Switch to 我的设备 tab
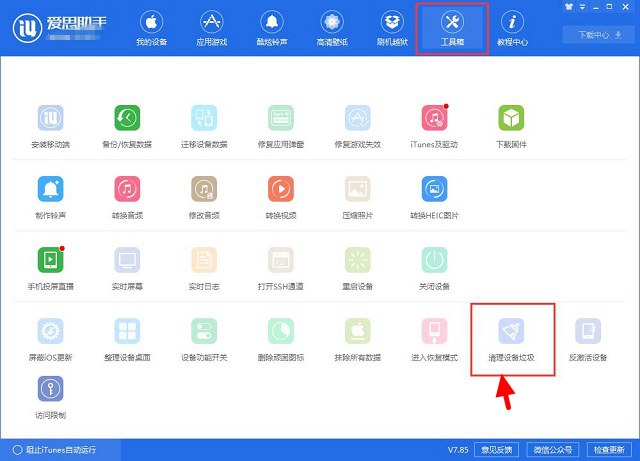The image size is (640, 461). click(150, 28)
